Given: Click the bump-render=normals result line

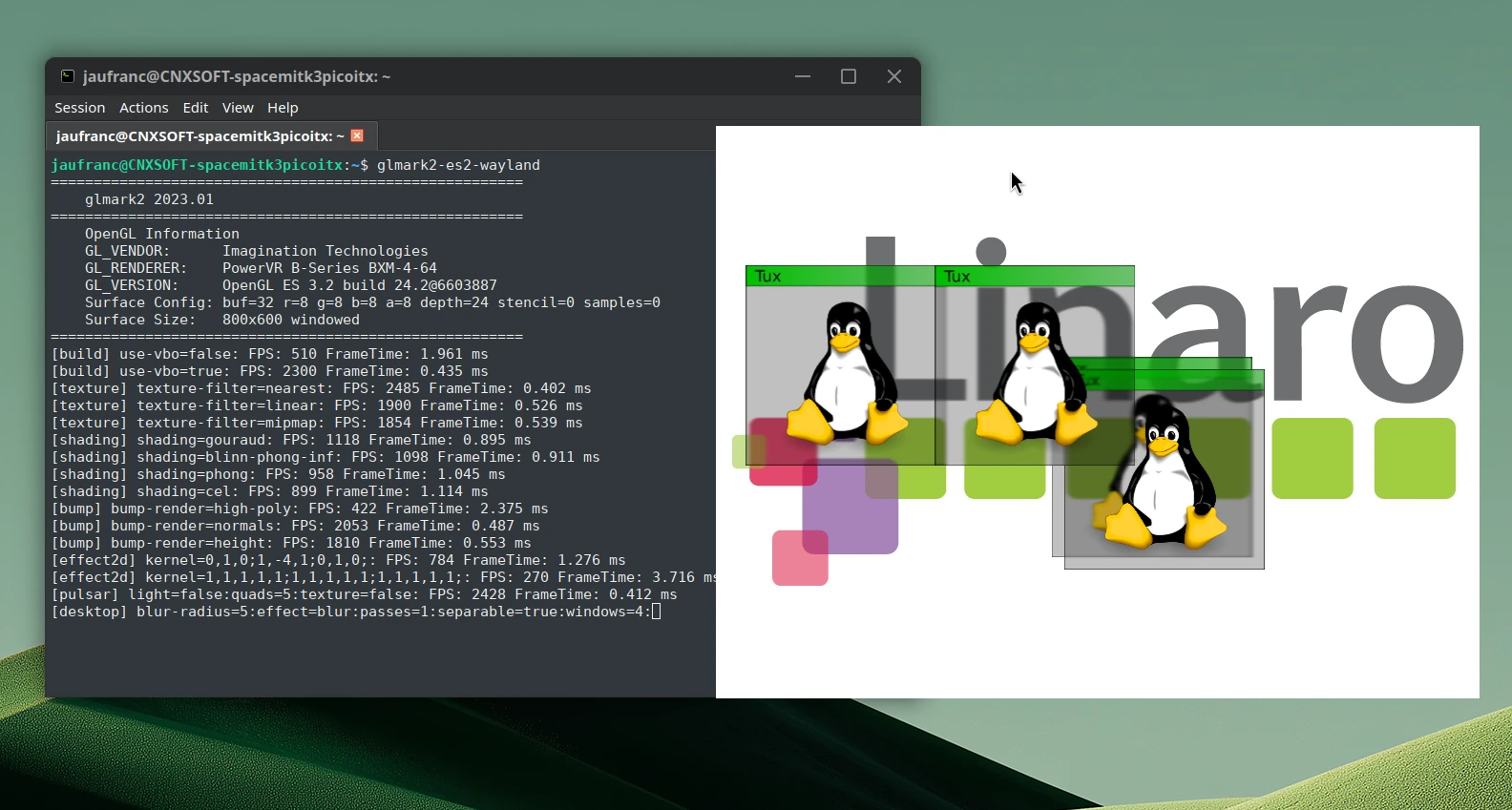Looking at the screenshot, I should coord(296,526).
